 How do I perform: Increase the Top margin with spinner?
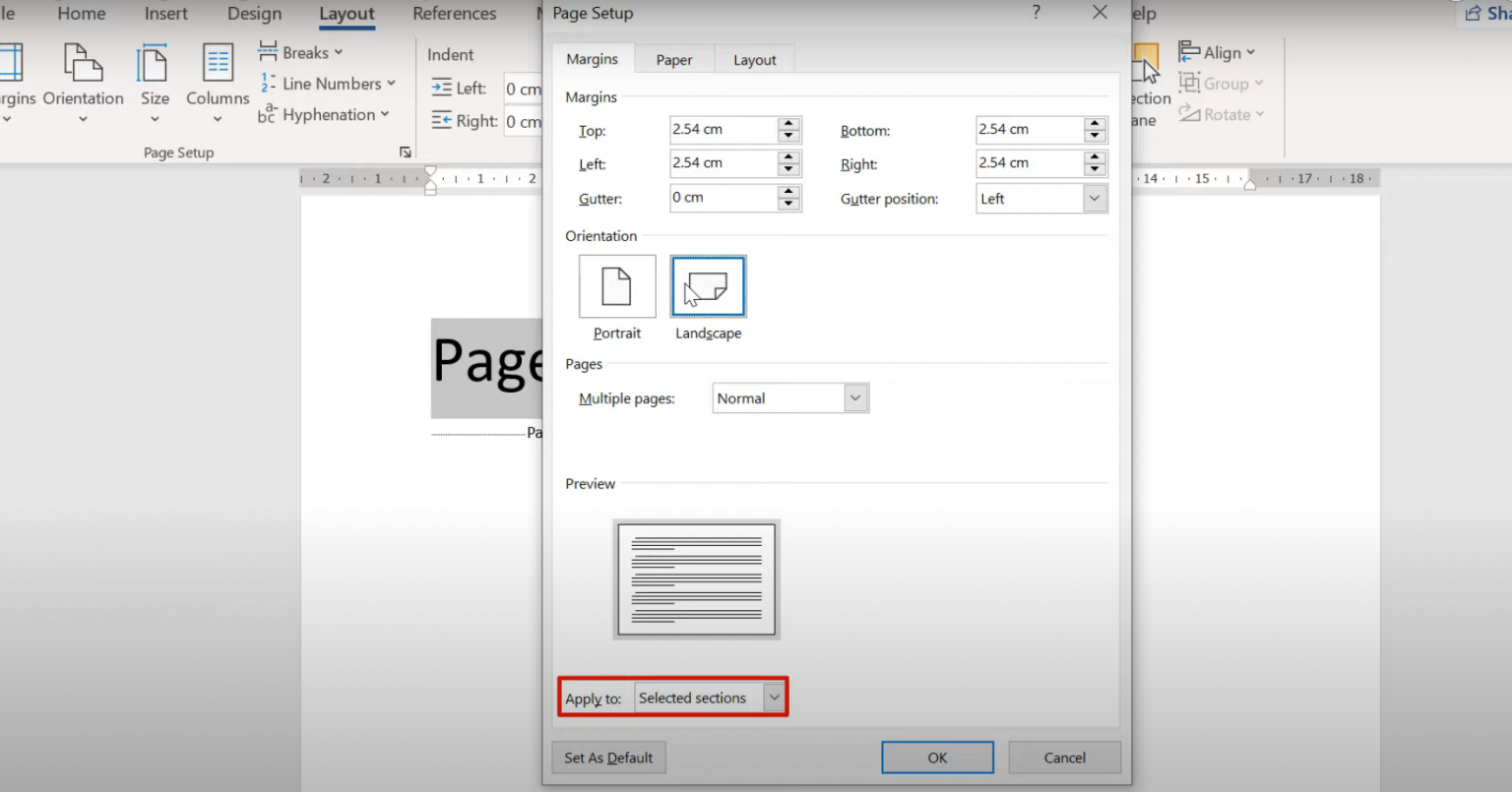pyautogui.click(x=788, y=124)
